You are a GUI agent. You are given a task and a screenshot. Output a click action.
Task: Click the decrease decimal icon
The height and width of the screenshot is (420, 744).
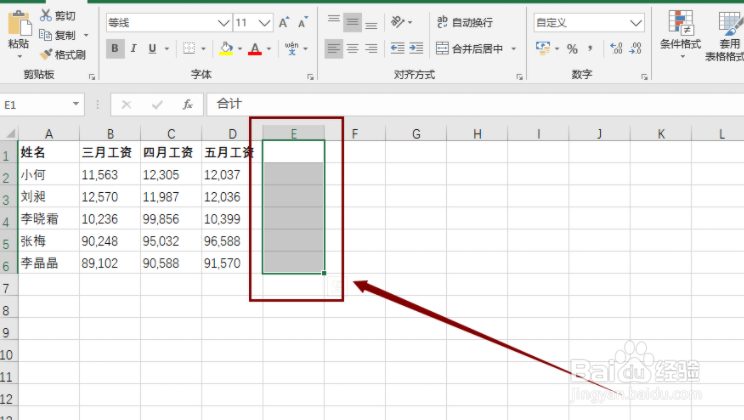point(635,48)
